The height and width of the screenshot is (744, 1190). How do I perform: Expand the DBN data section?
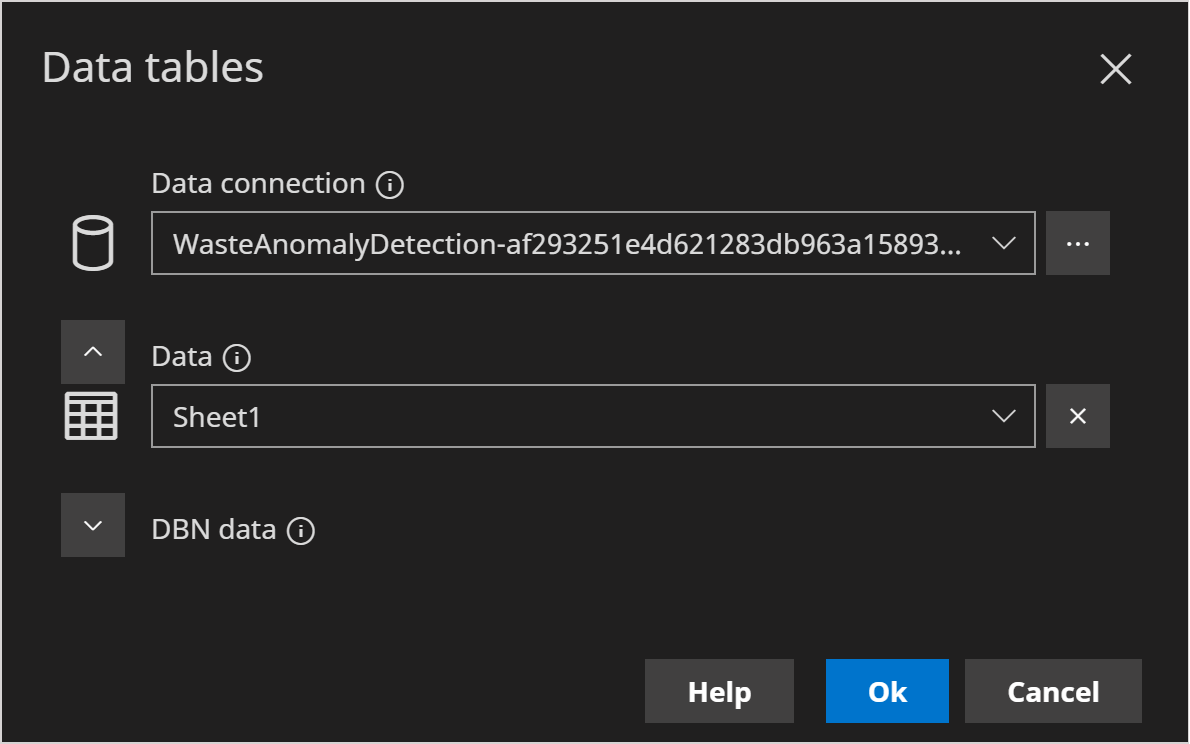(93, 524)
